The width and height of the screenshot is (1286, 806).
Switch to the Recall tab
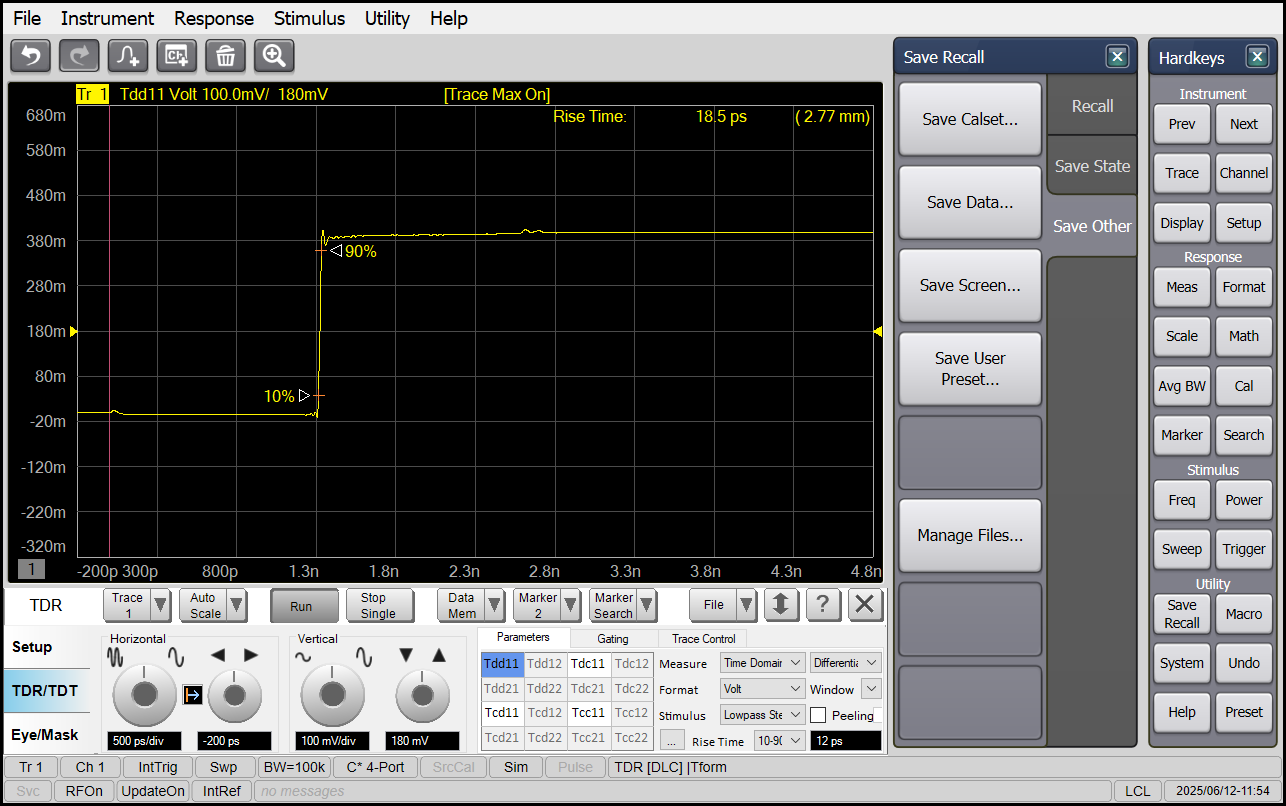1092,106
